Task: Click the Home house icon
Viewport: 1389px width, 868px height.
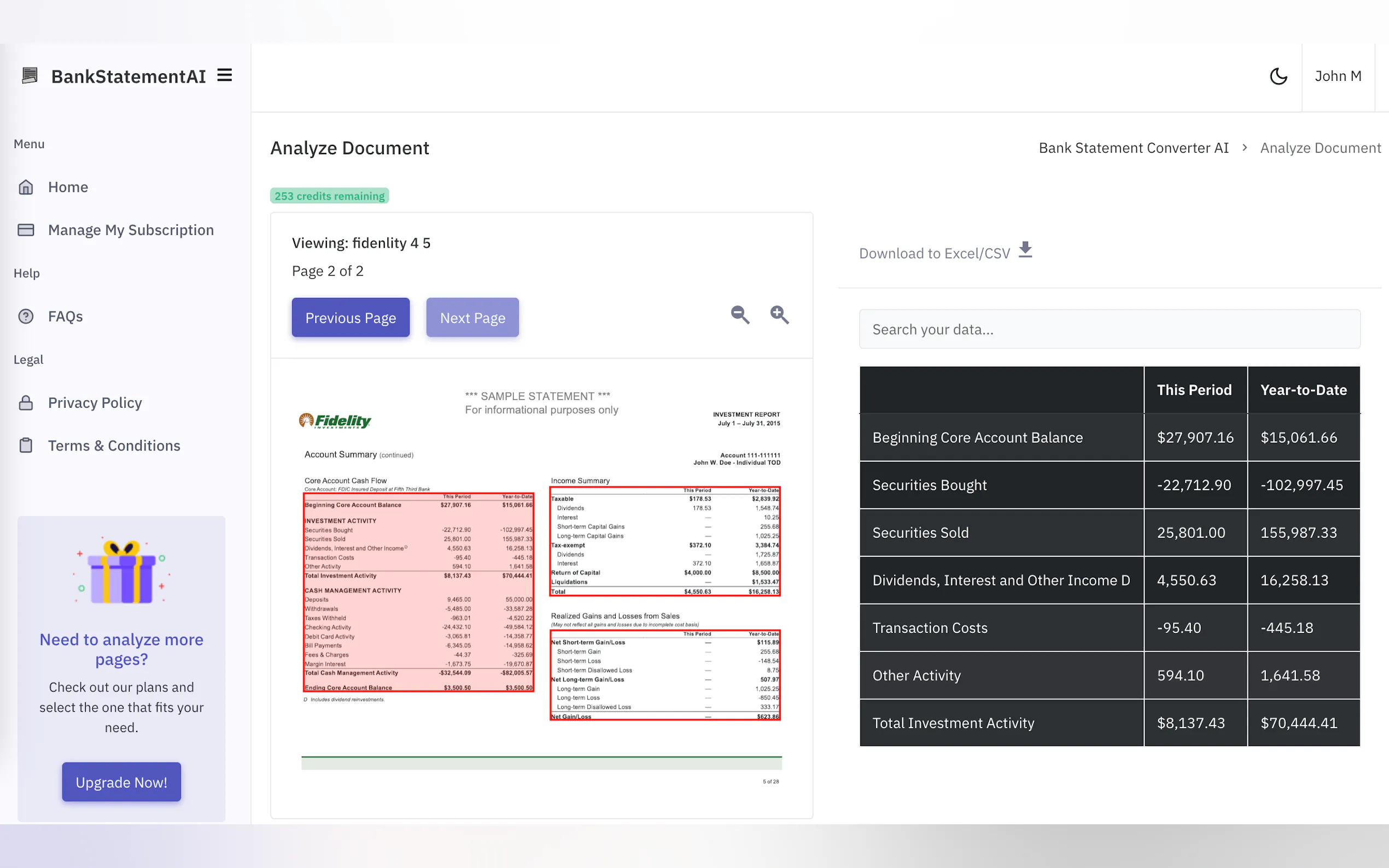Action: (26, 187)
